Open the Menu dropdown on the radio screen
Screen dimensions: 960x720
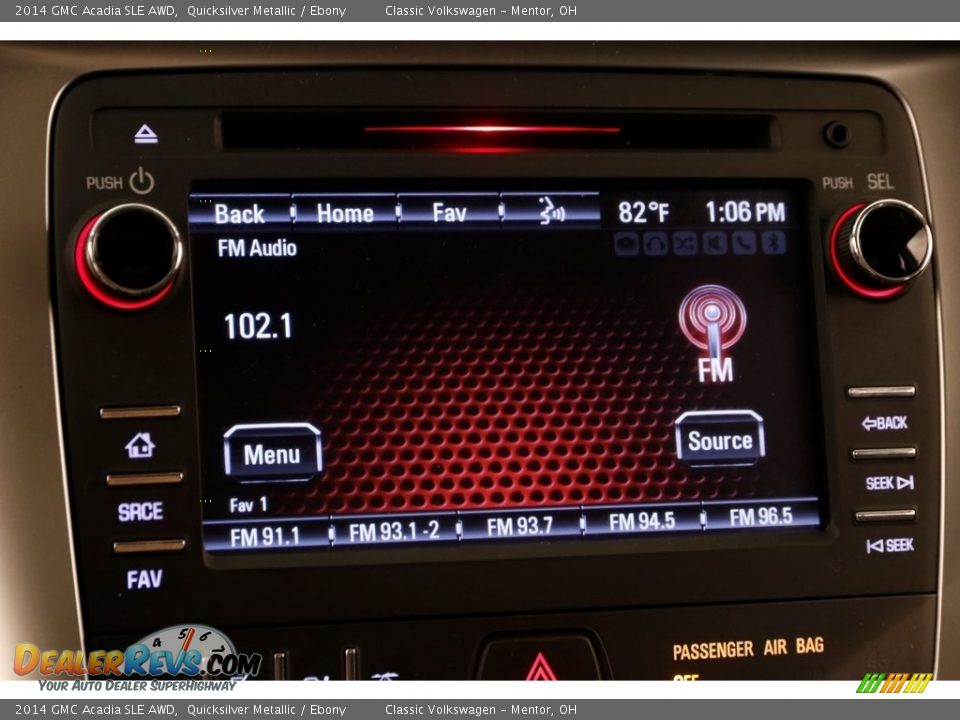[273, 453]
